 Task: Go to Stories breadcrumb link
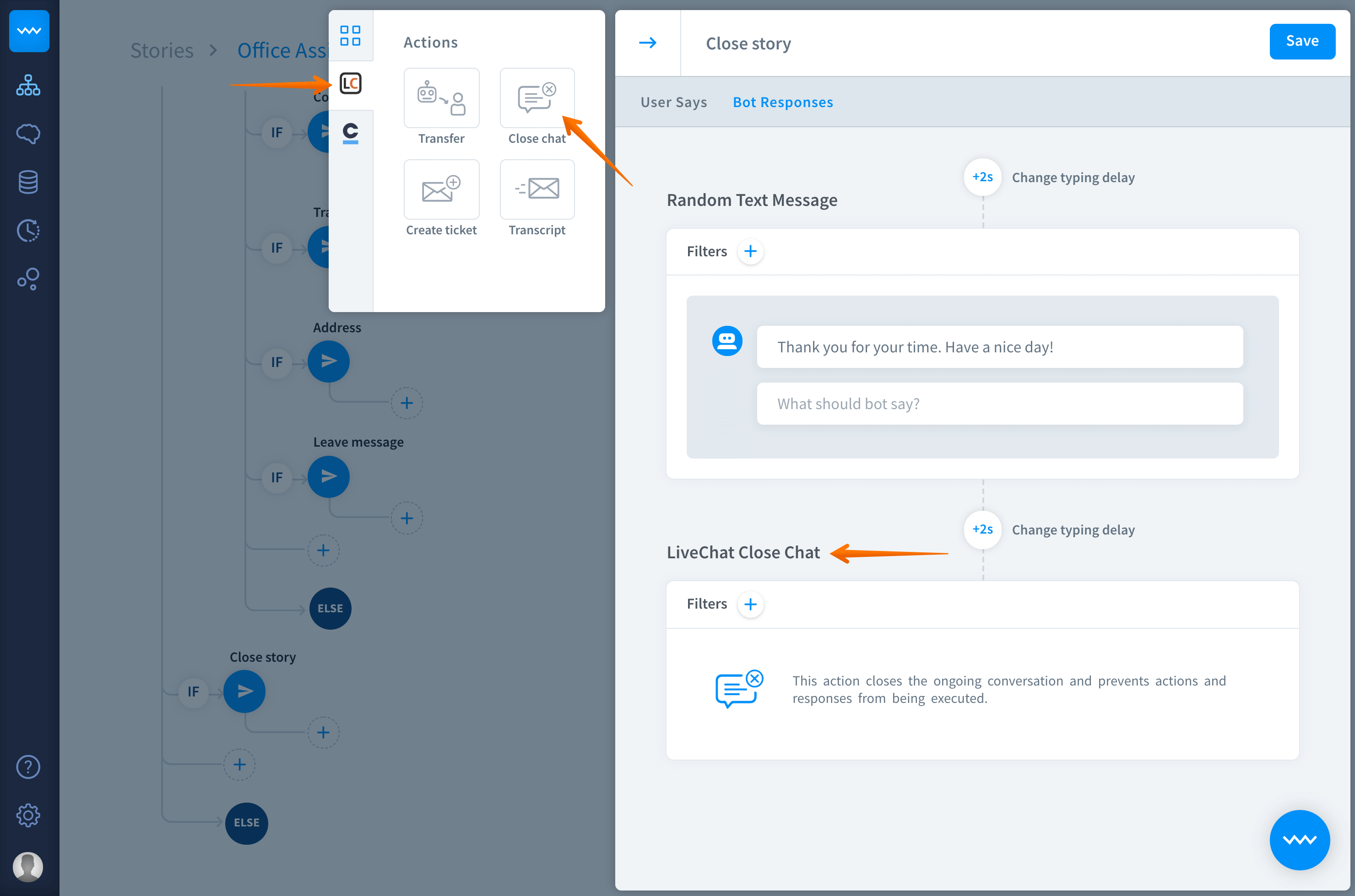(x=162, y=50)
